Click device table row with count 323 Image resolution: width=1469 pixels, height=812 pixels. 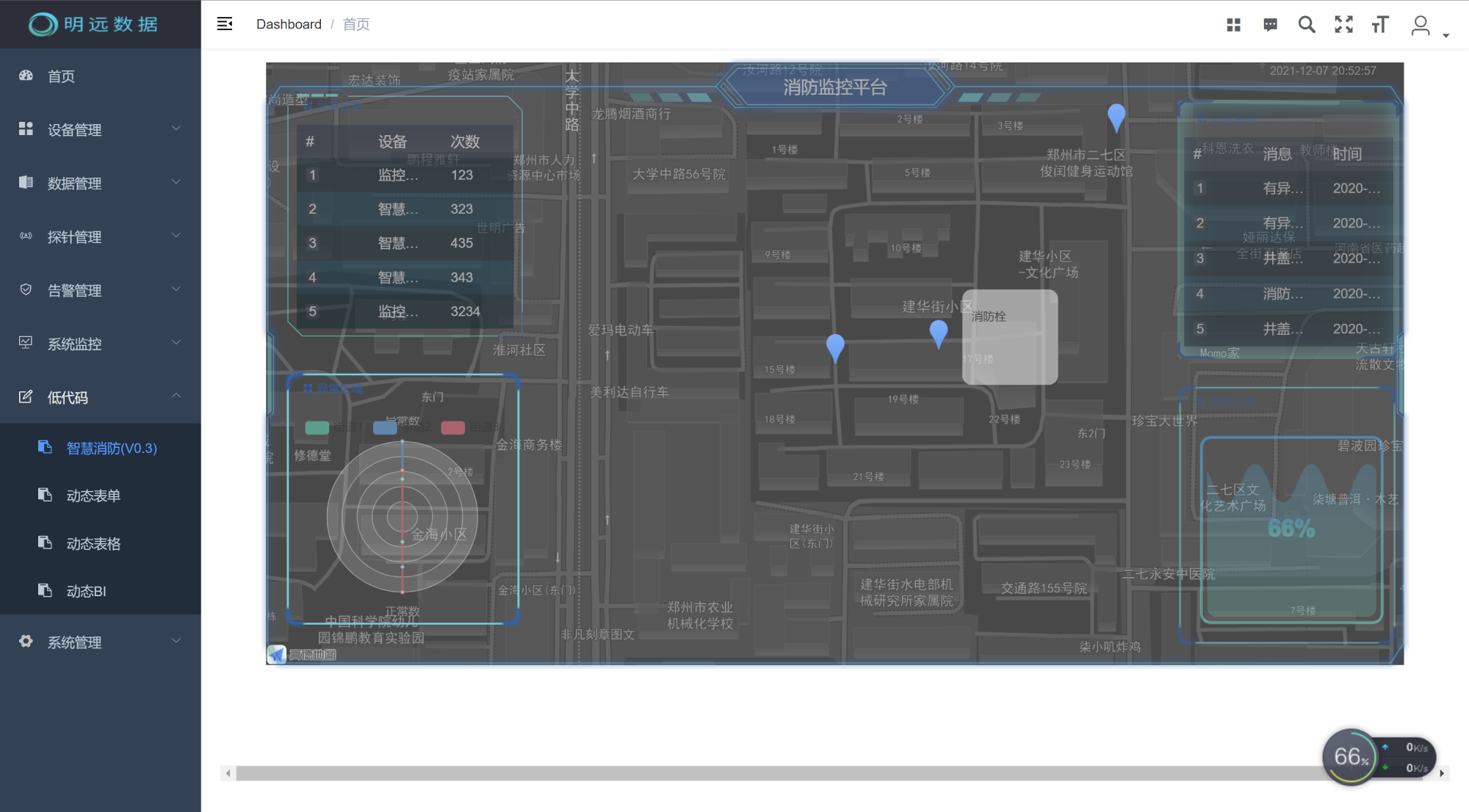405,209
